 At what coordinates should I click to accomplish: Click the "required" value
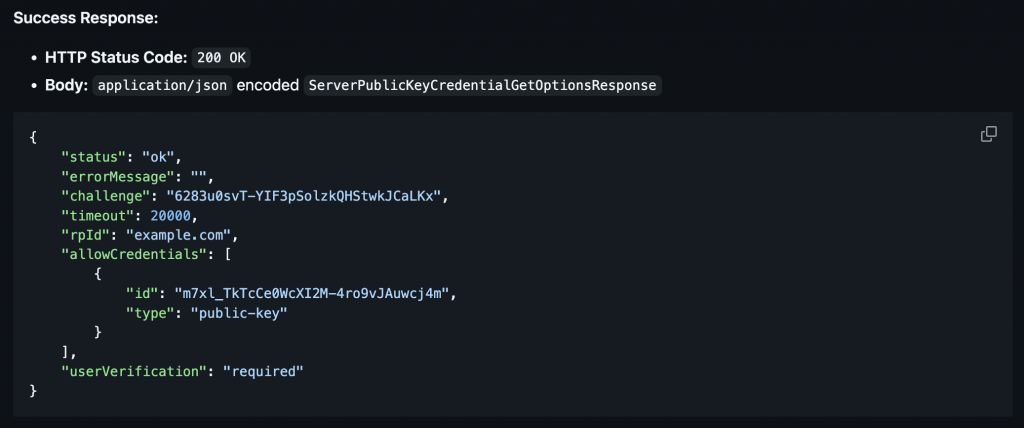pyautogui.click(x=263, y=372)
